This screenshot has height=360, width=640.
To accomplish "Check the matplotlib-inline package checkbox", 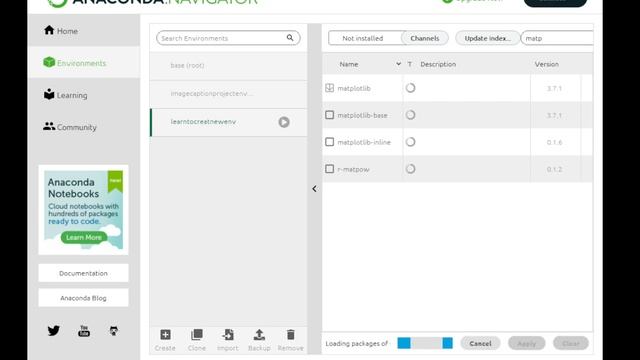I will point(329,142).
